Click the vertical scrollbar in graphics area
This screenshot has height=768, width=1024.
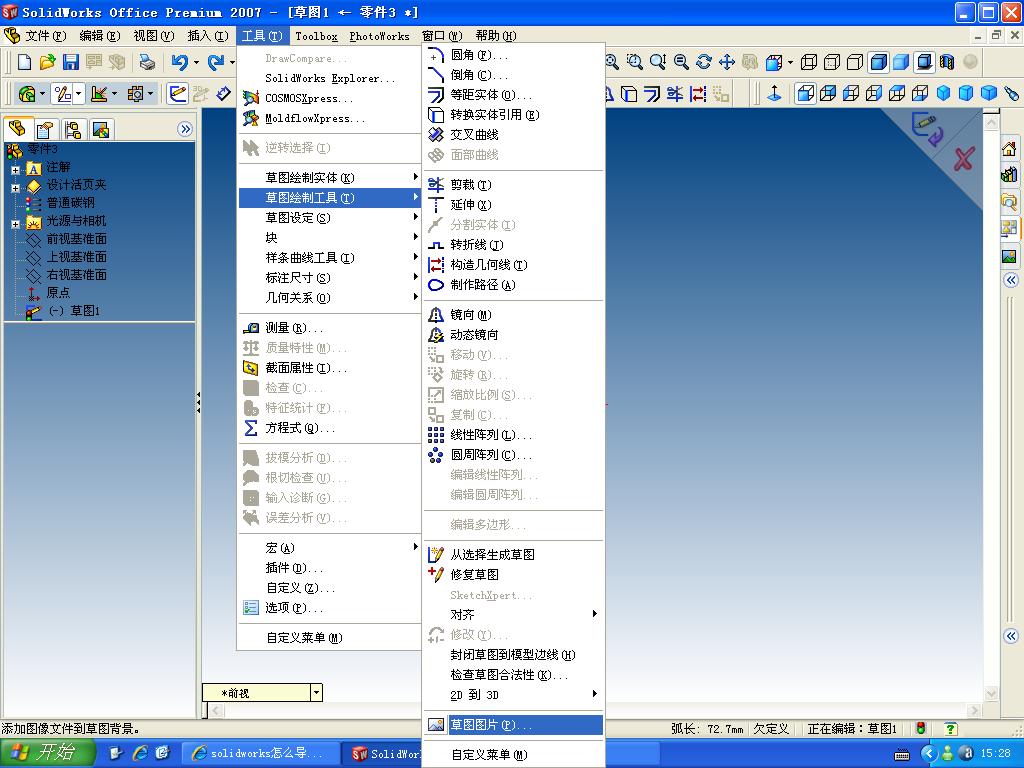tap(991, 405)
